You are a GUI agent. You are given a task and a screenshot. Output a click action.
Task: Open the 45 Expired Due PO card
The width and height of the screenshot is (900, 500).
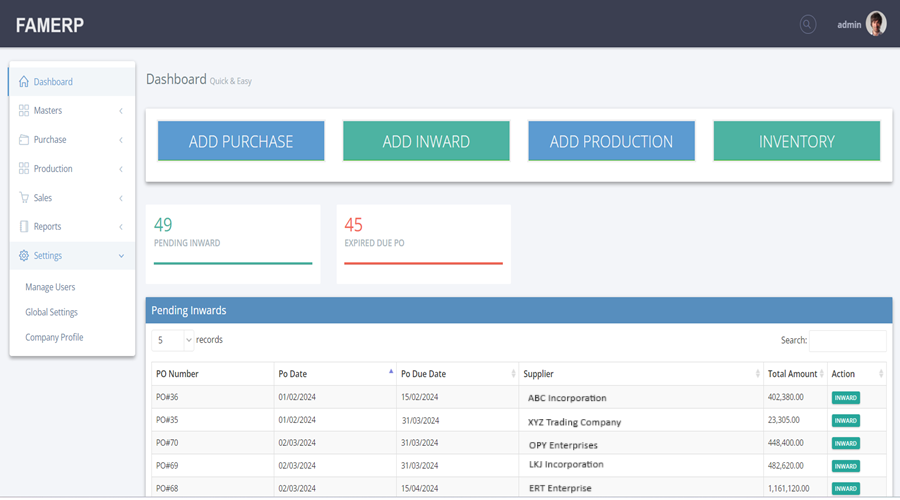click(x=423, y=243)
